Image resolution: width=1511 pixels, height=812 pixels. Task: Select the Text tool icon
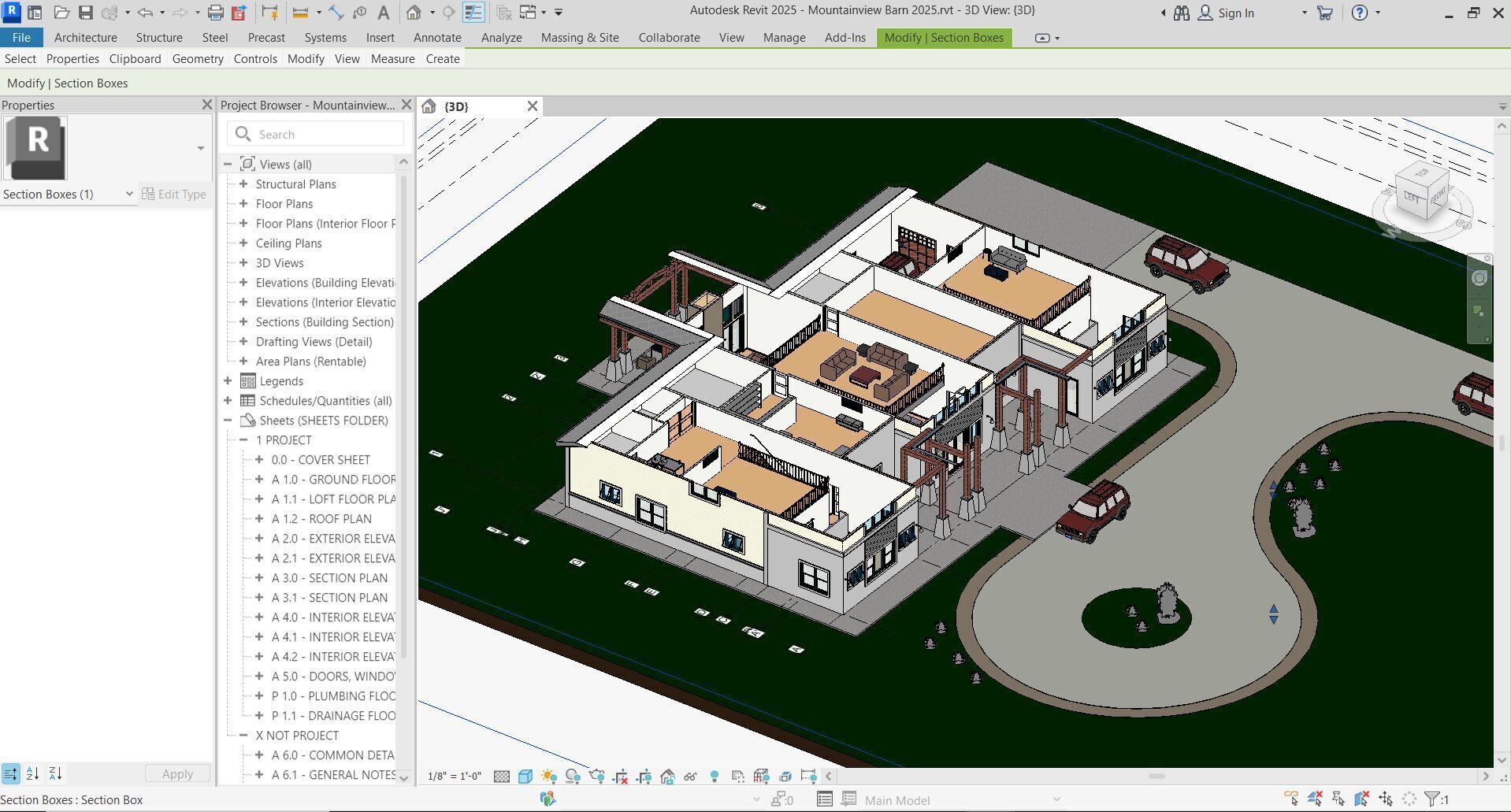[x=383, y=13]
